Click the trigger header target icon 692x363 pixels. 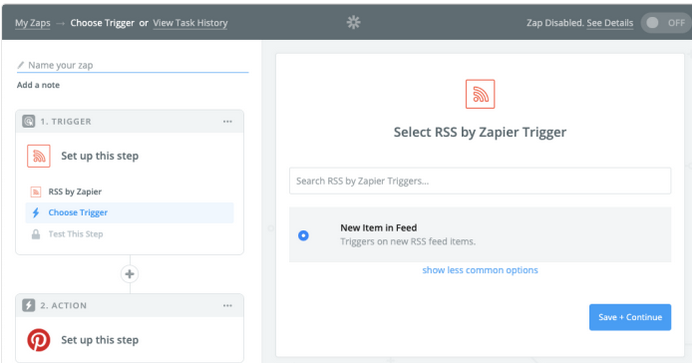coord(29,121)
